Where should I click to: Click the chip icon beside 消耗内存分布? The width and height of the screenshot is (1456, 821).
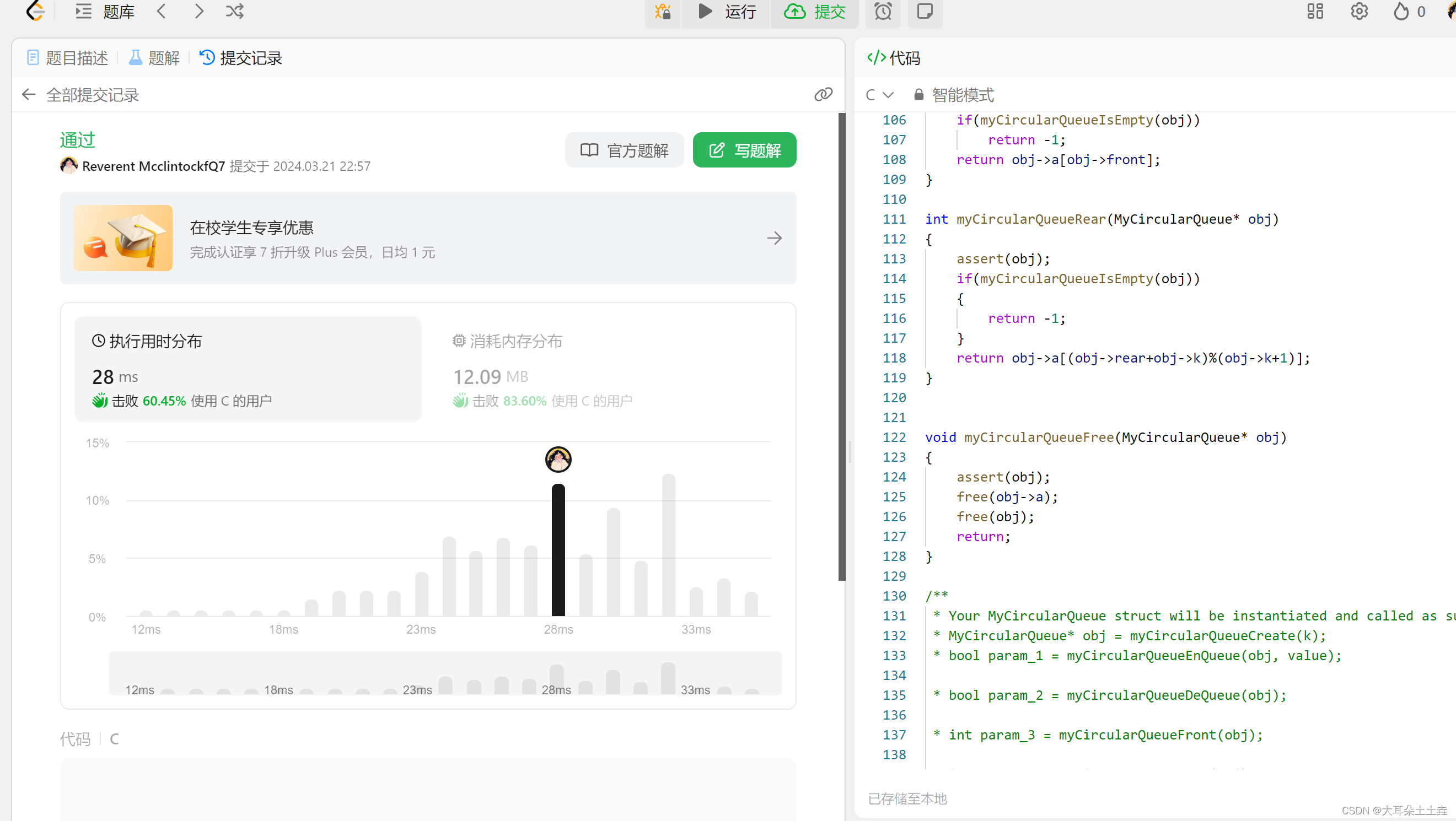tap(459, 341)
